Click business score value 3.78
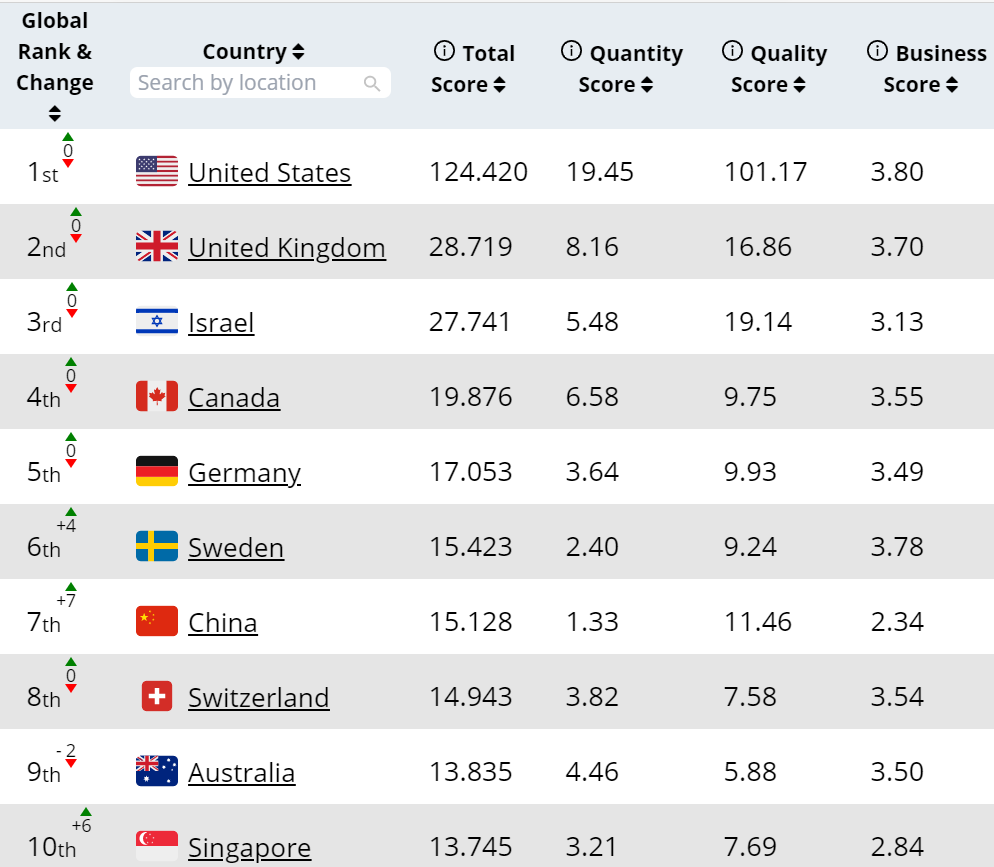Screen dimensions: 994x867 coord(897,547)
